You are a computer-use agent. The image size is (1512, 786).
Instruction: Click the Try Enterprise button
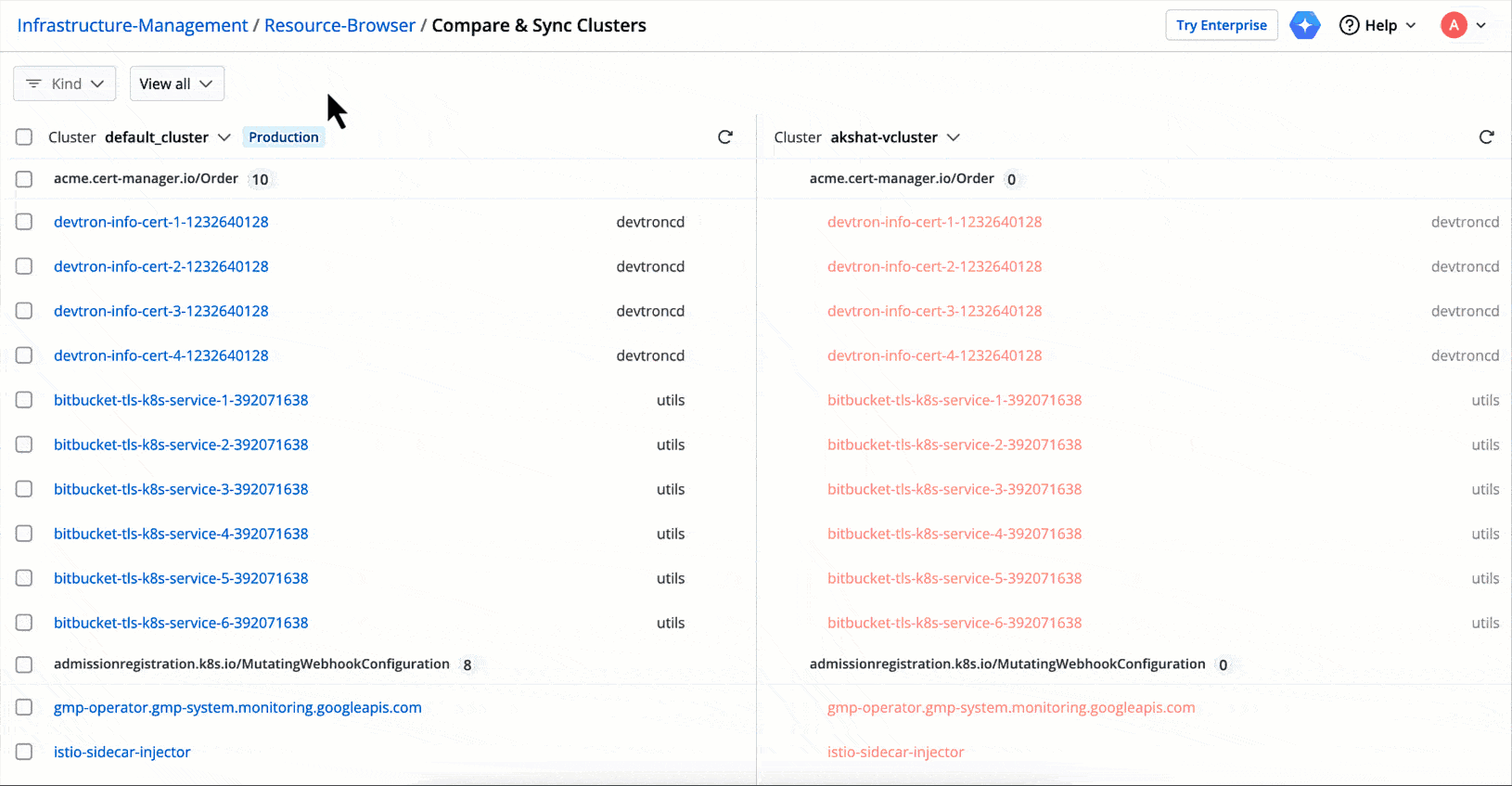pyautogui.click(x=1221, y=25)
